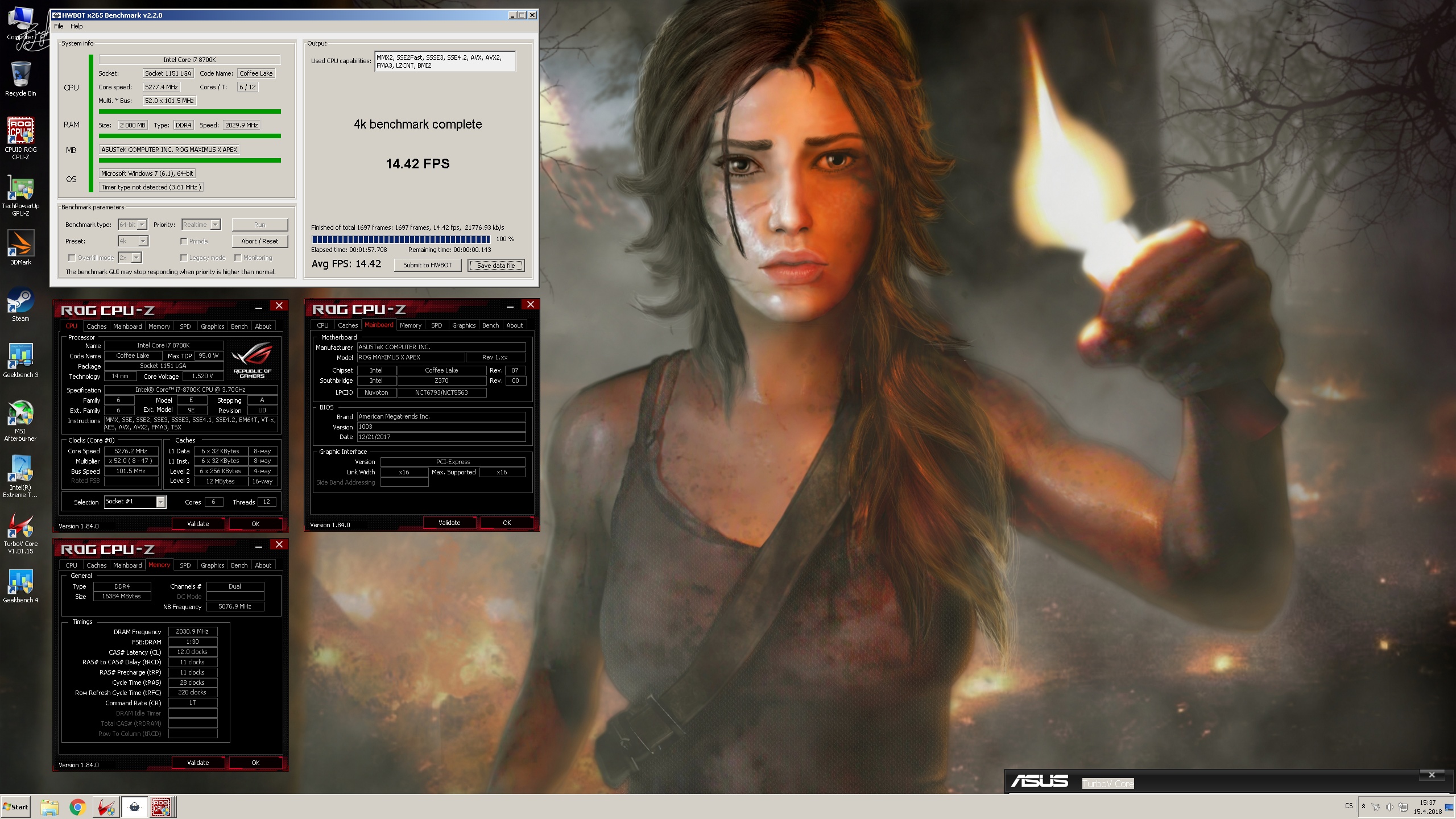Click Validate in the CPU tab window
The height and width of the screenshot is (819, 1456).
pos(198,524)
